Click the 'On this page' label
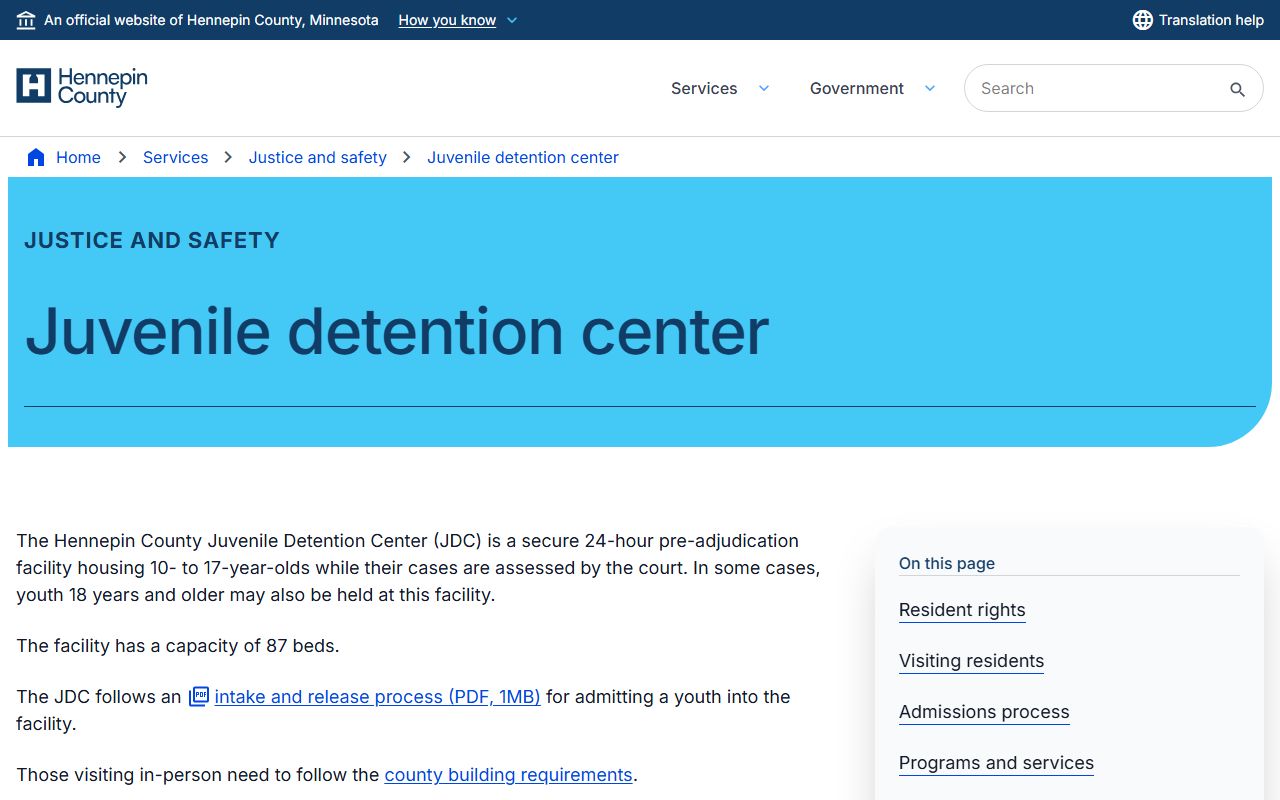The height and width of the screenshot is (800, 1280). point(947,563)
